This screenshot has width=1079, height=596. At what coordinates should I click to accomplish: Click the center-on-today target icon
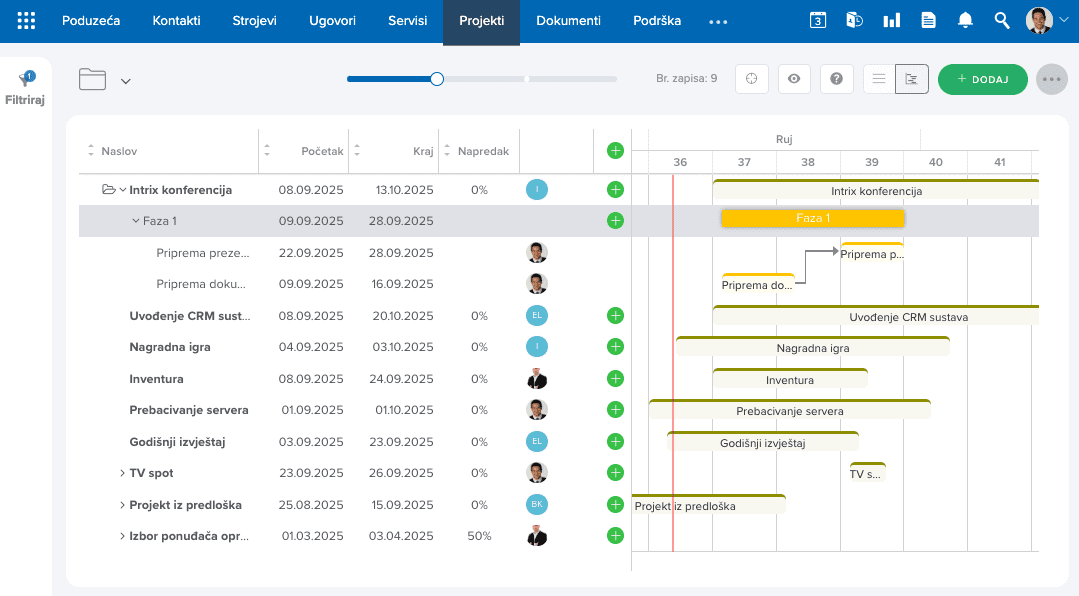coord(751,79)
